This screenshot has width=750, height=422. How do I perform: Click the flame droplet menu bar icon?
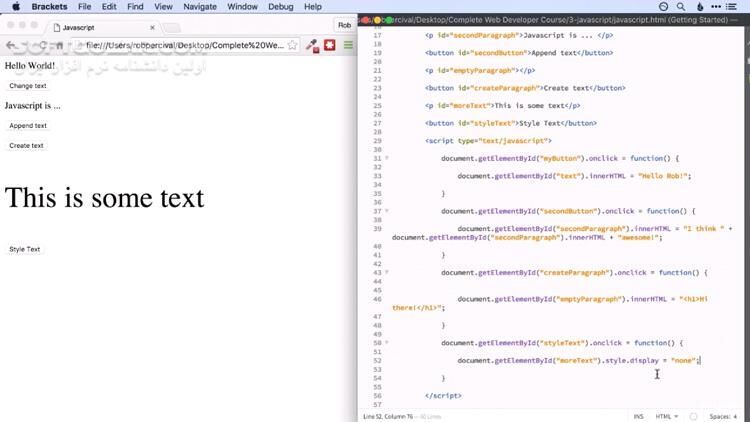pyautogui.click(x=700, y=7)
